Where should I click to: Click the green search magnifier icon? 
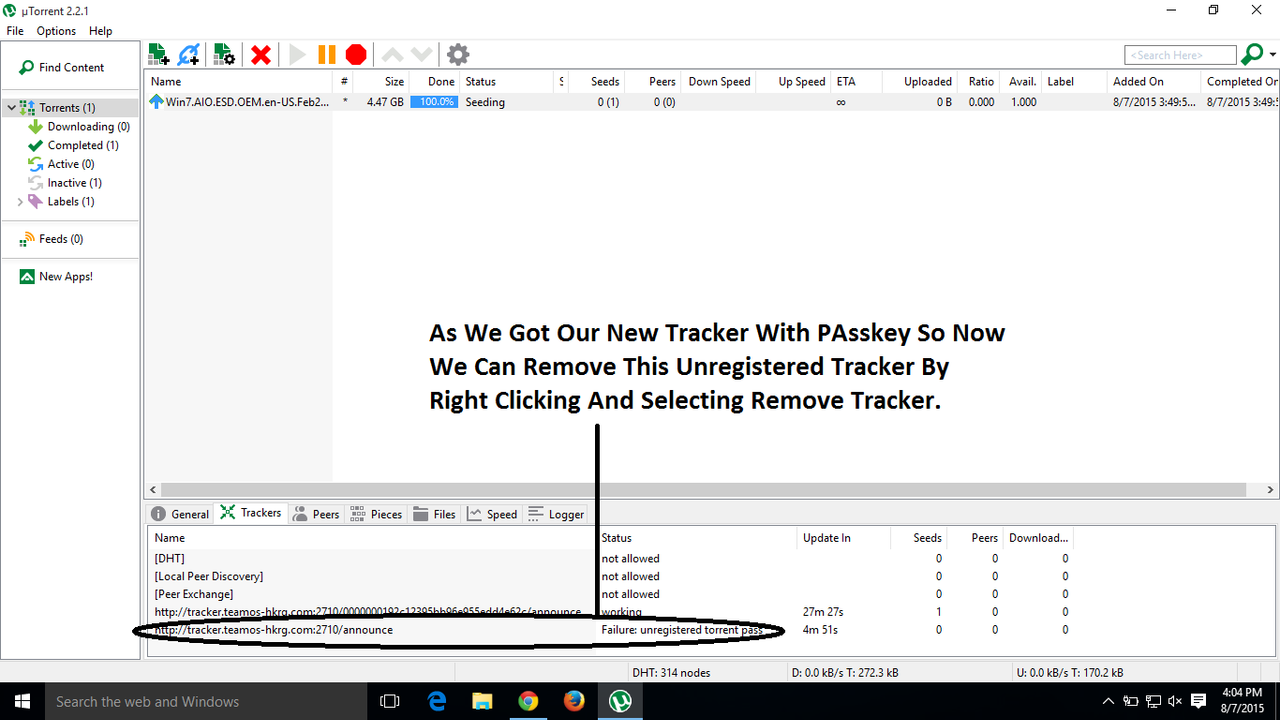pos(1251,55)
